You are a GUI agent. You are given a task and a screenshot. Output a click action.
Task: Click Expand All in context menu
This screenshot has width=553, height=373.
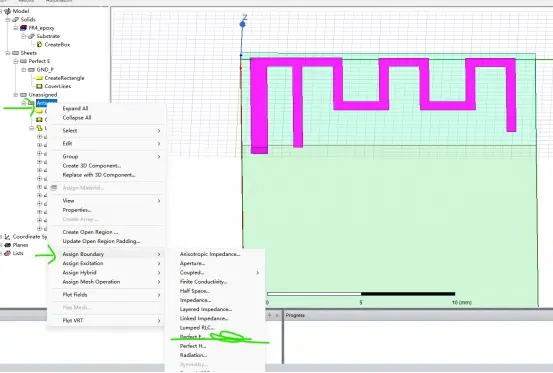(x=75, y=109)
